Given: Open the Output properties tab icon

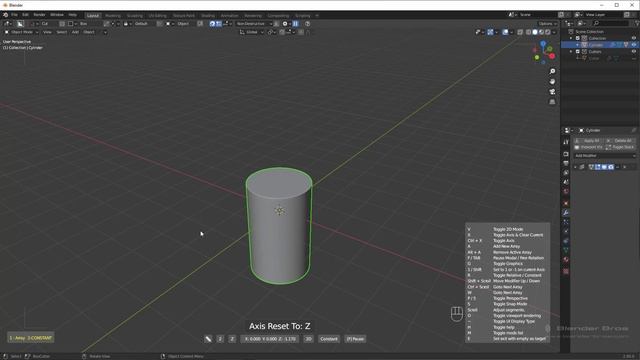Looking at the screenshot, I should (566, 163).
